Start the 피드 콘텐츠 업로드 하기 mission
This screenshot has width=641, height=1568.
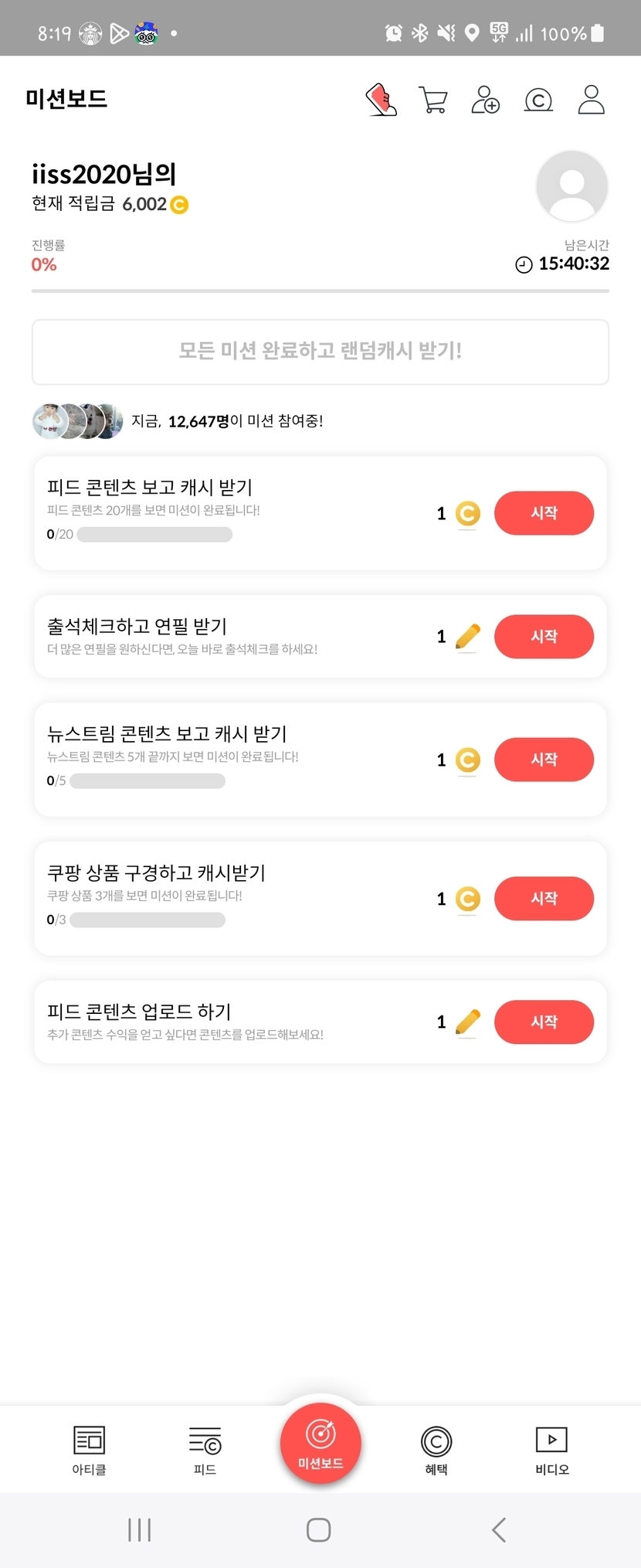coord(544,1022)
